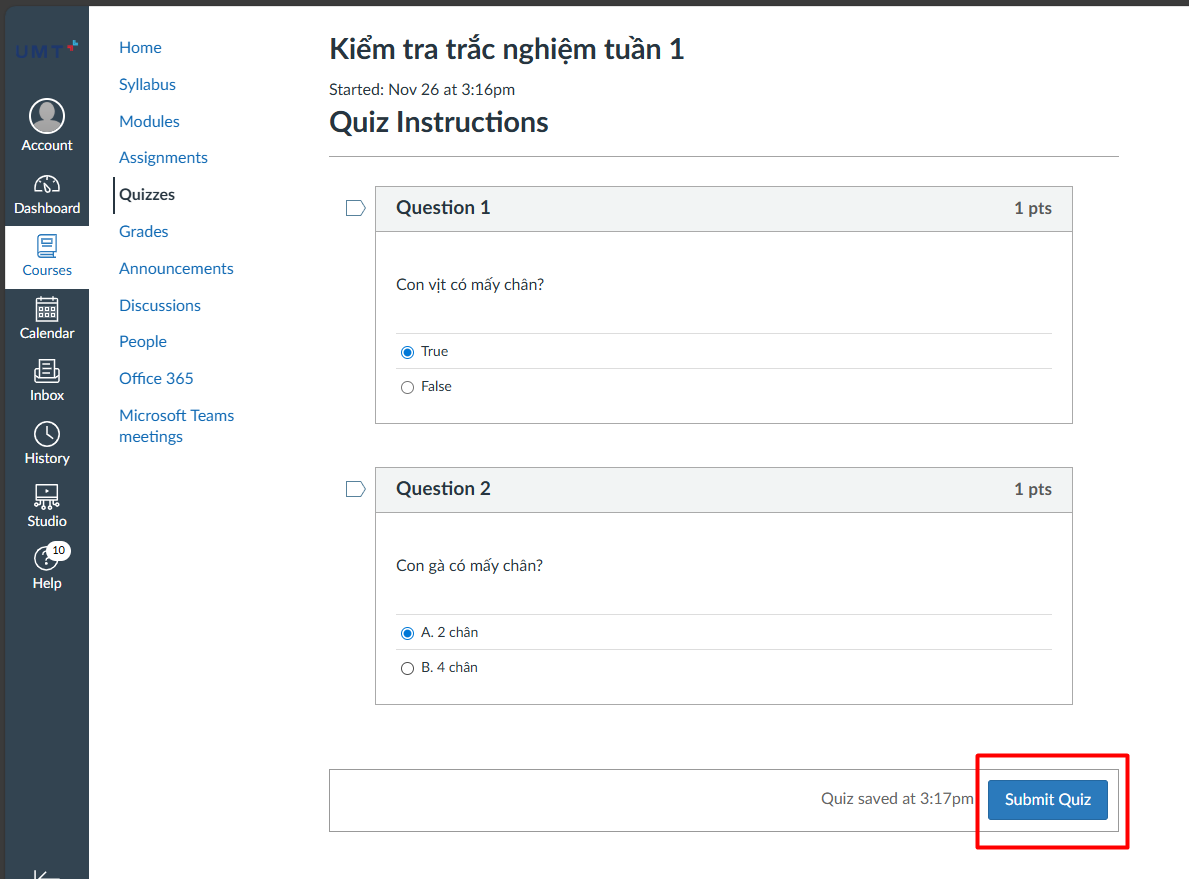Click the Submit Quiz button
Image resolution: width=1189 pixels, height=879 pixels.
(1047, 800)
